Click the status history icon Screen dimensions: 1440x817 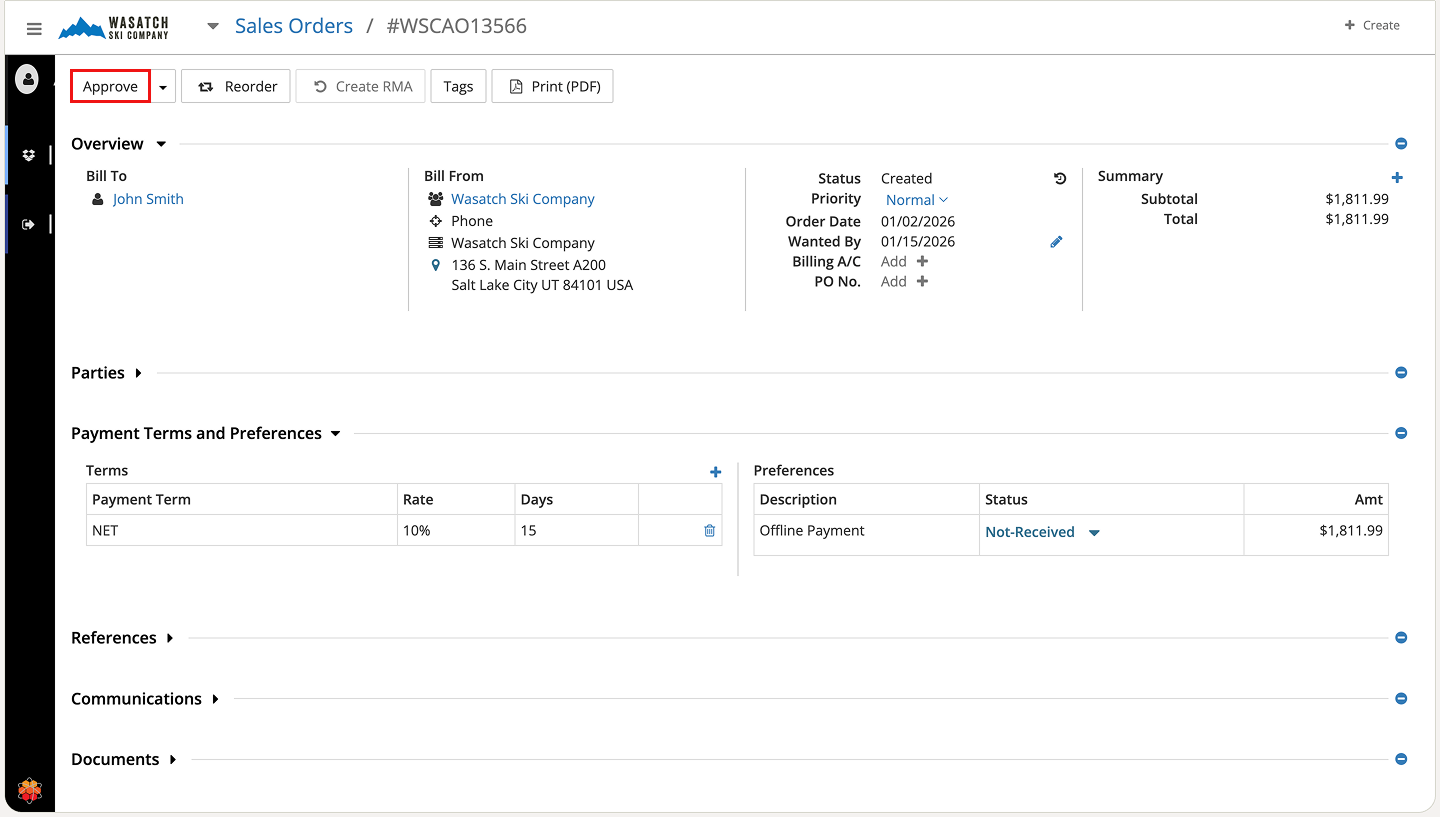point(1060,179)
